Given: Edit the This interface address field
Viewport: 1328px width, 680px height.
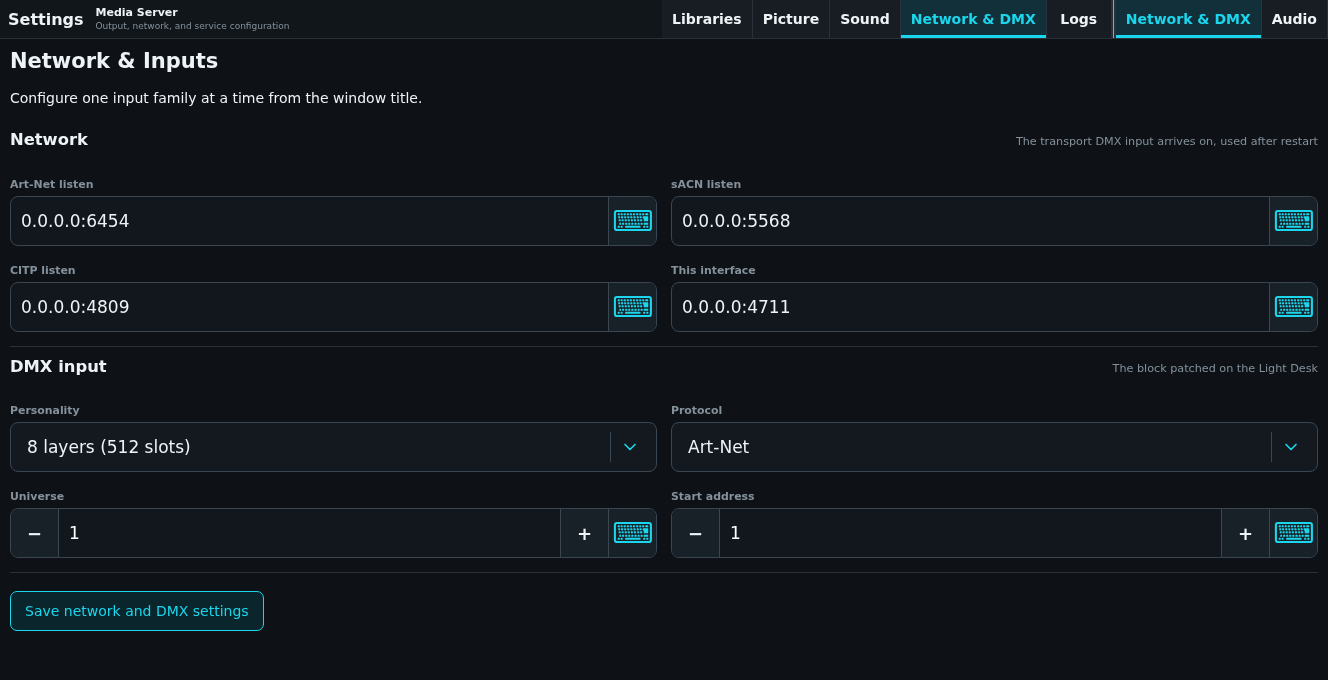Looking at the screenshot, I should [x=971, y=307].
